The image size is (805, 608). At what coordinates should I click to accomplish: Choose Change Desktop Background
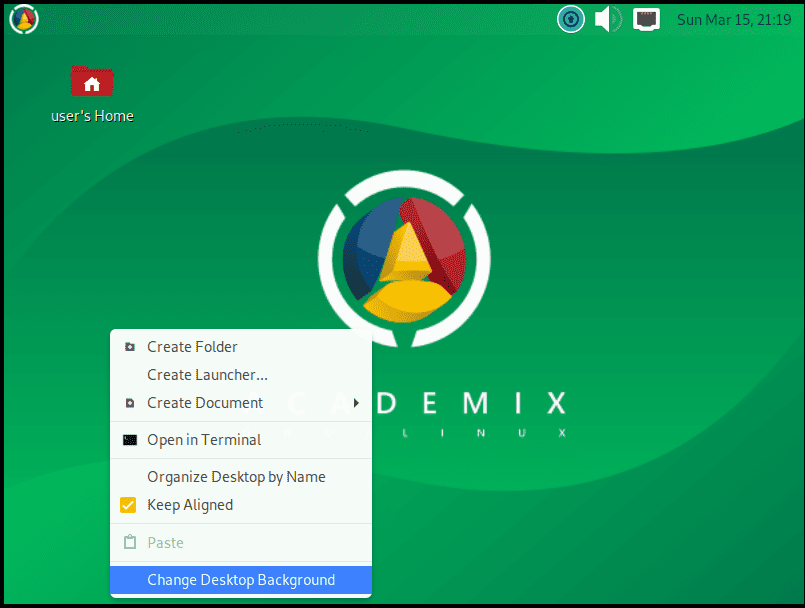tap(241, 580)
